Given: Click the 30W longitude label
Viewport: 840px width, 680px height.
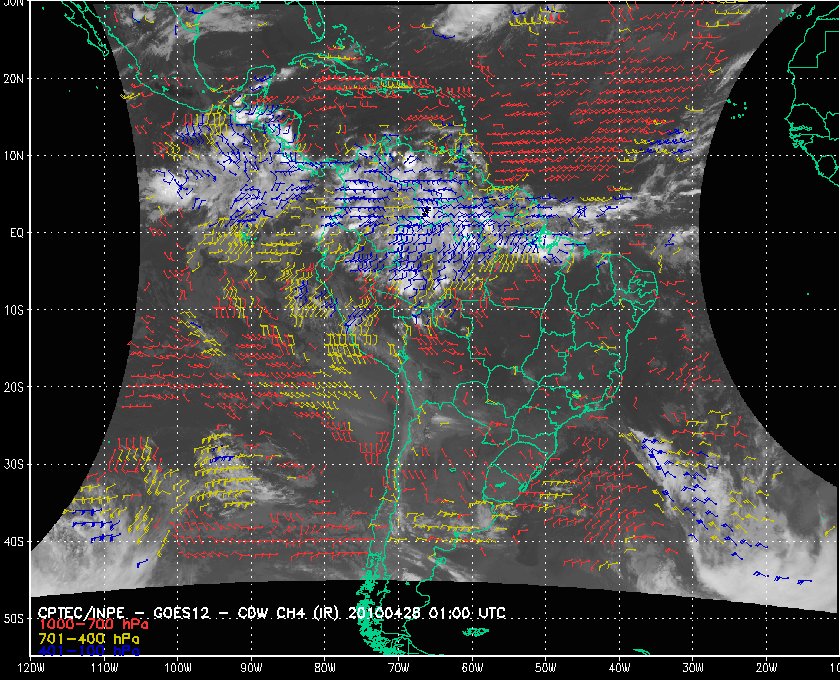Looking at the screenshot, I should (x=693, y=668).
